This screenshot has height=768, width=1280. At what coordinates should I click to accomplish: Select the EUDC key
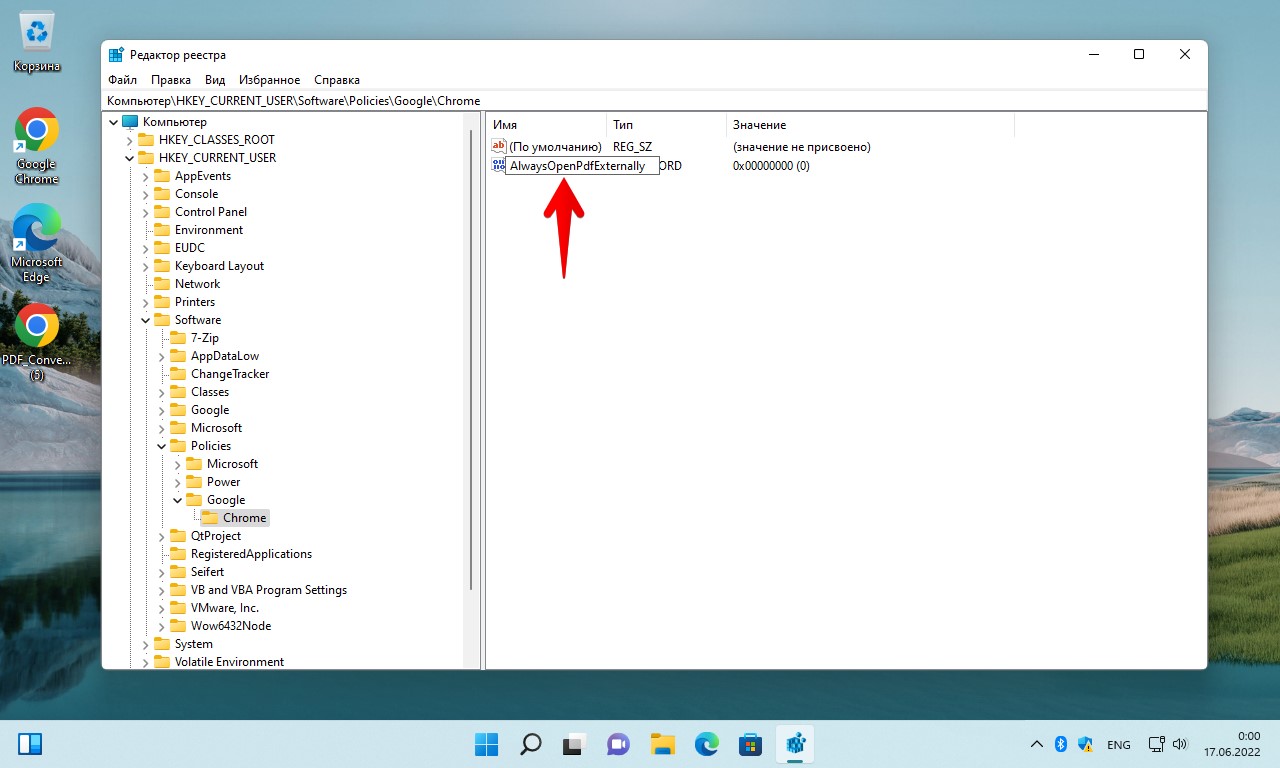tap(189, 248)
